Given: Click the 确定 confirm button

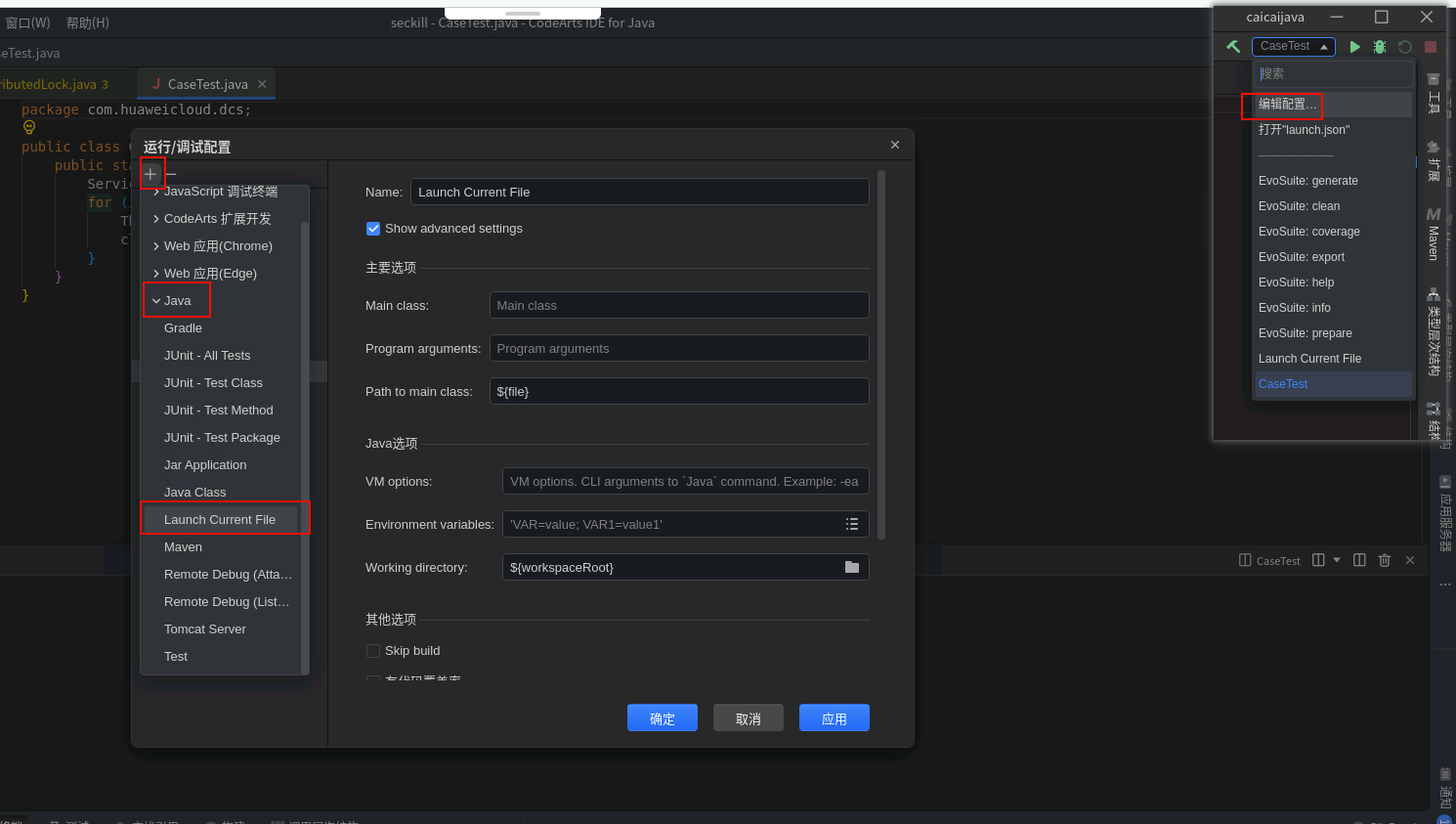Looking at the screenshot, I should click(x=663, y=718).
